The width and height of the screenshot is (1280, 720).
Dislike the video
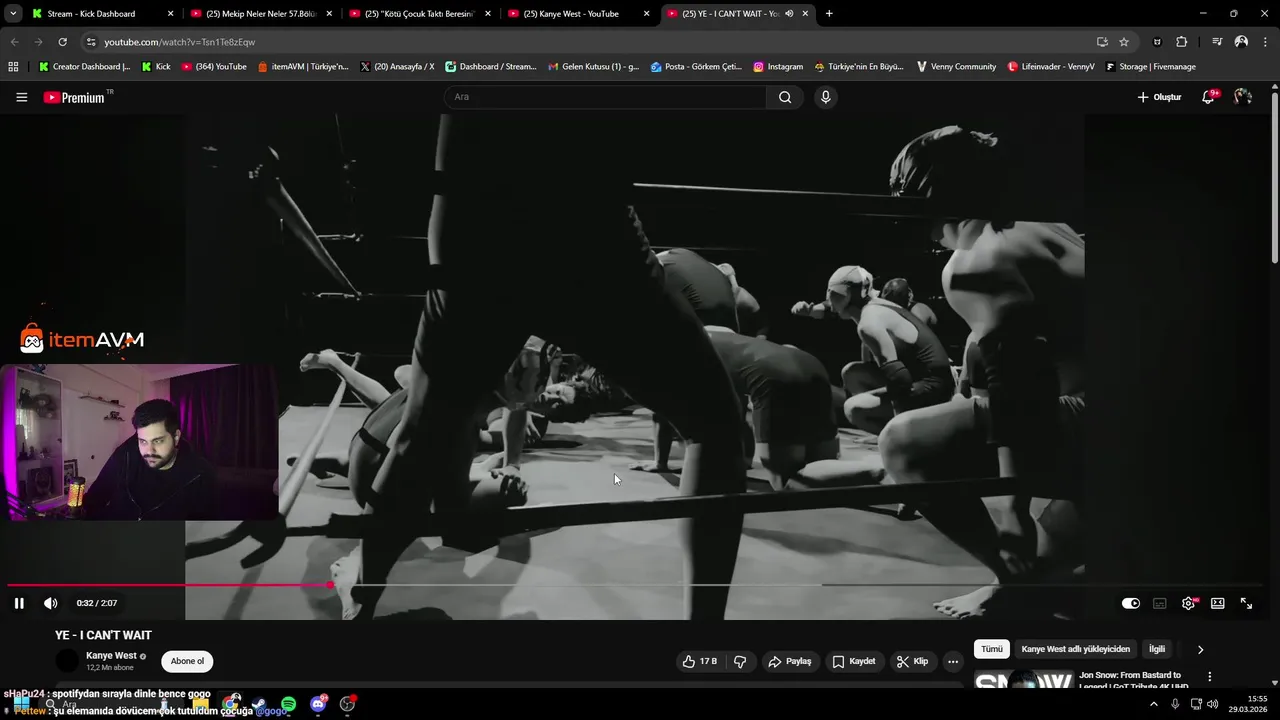[740, 661]
